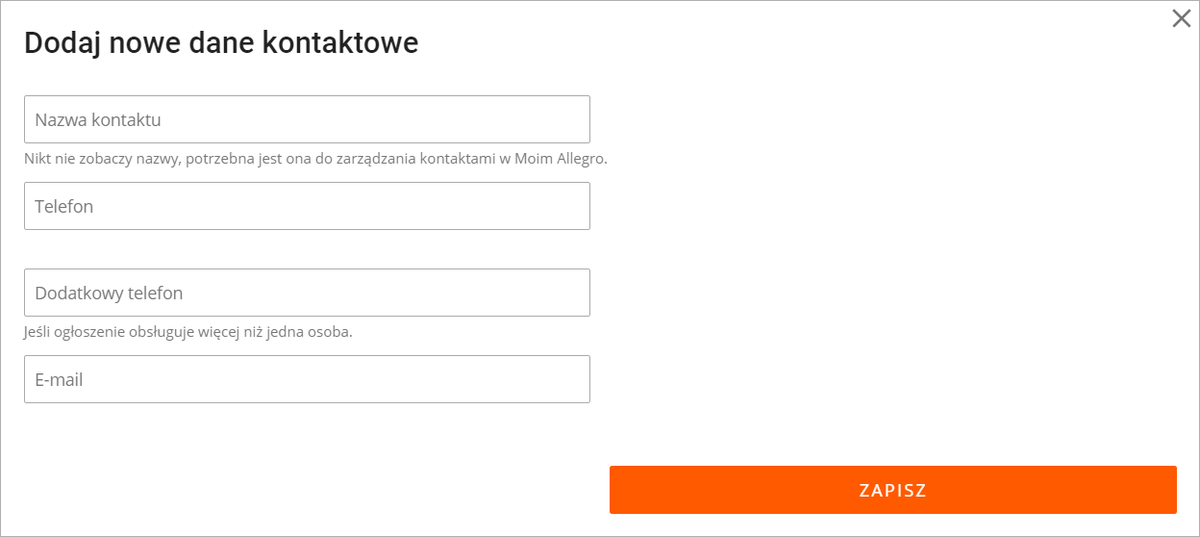This screenshot has height=537, width=1200.
Task: Close the add contact details dialog
Action: click(1181, 19)
